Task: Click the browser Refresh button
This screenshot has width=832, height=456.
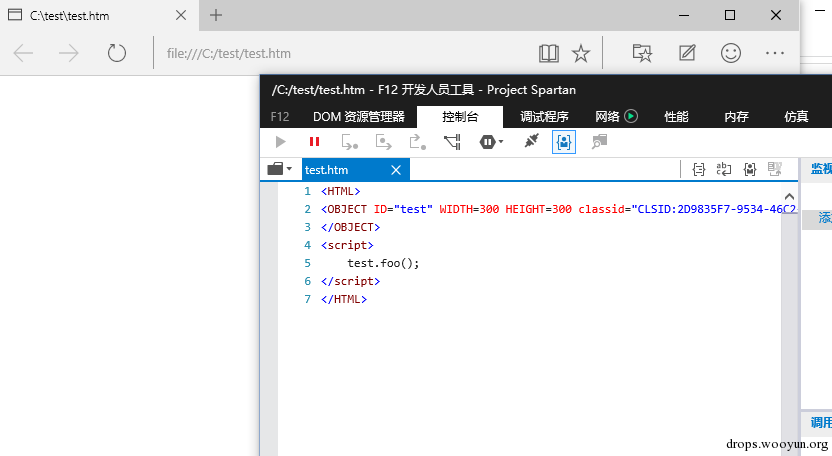Action: coord(117,53)
